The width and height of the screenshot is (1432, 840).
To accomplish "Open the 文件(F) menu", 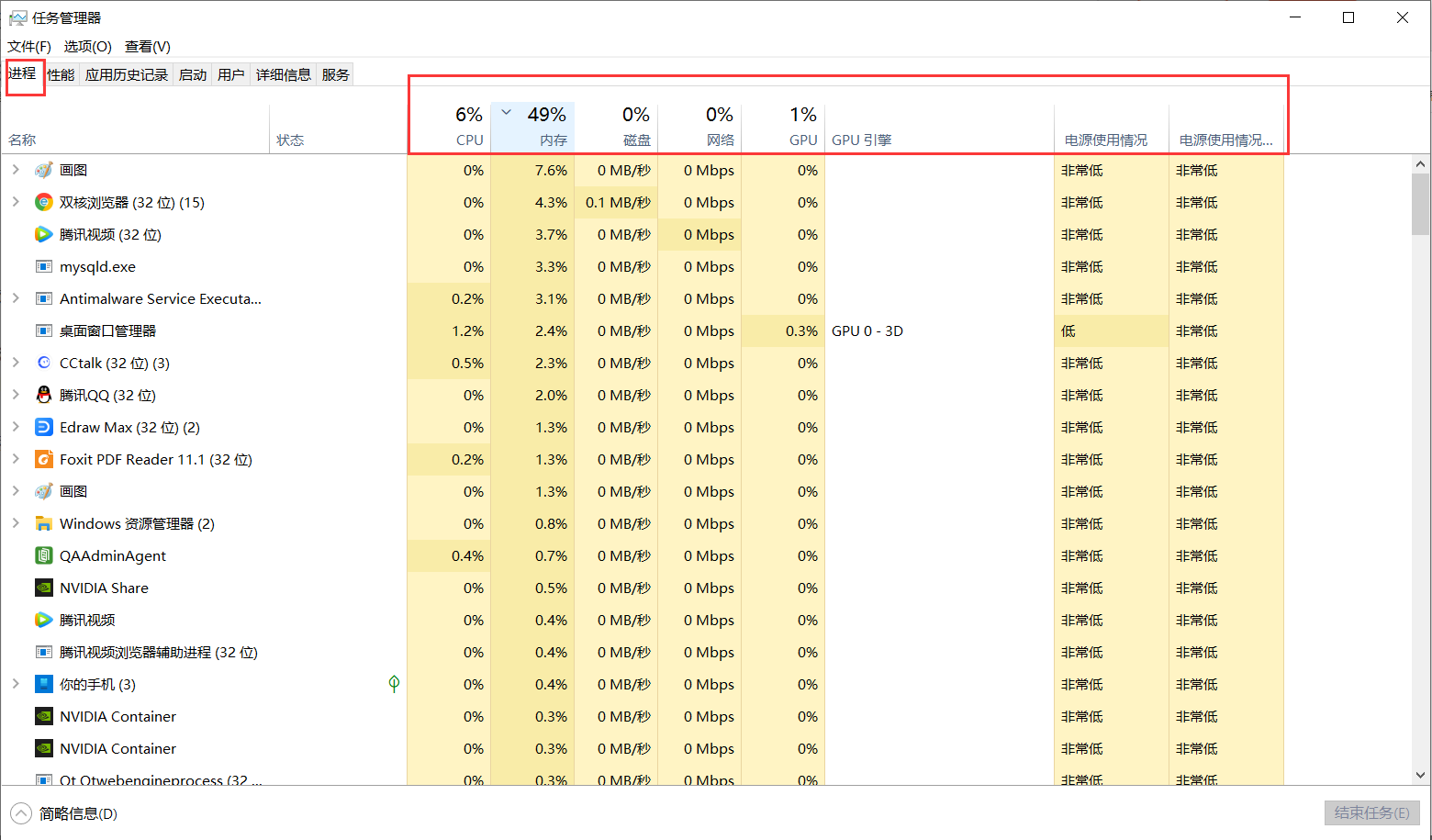I will 29,47.
